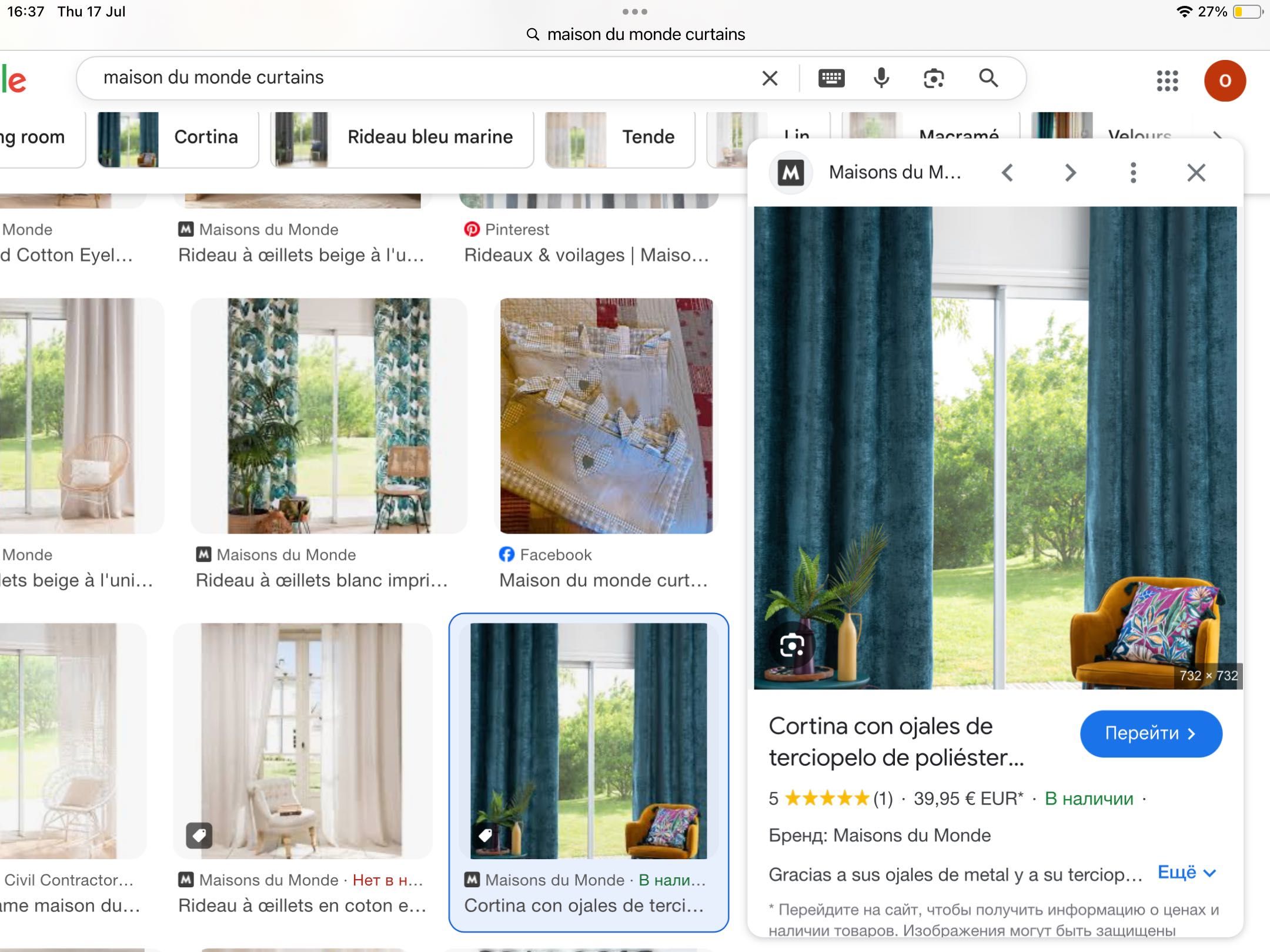Open the selected blue velvet curtain thumbnail
1270x952 pixels.
coord(588,741)
